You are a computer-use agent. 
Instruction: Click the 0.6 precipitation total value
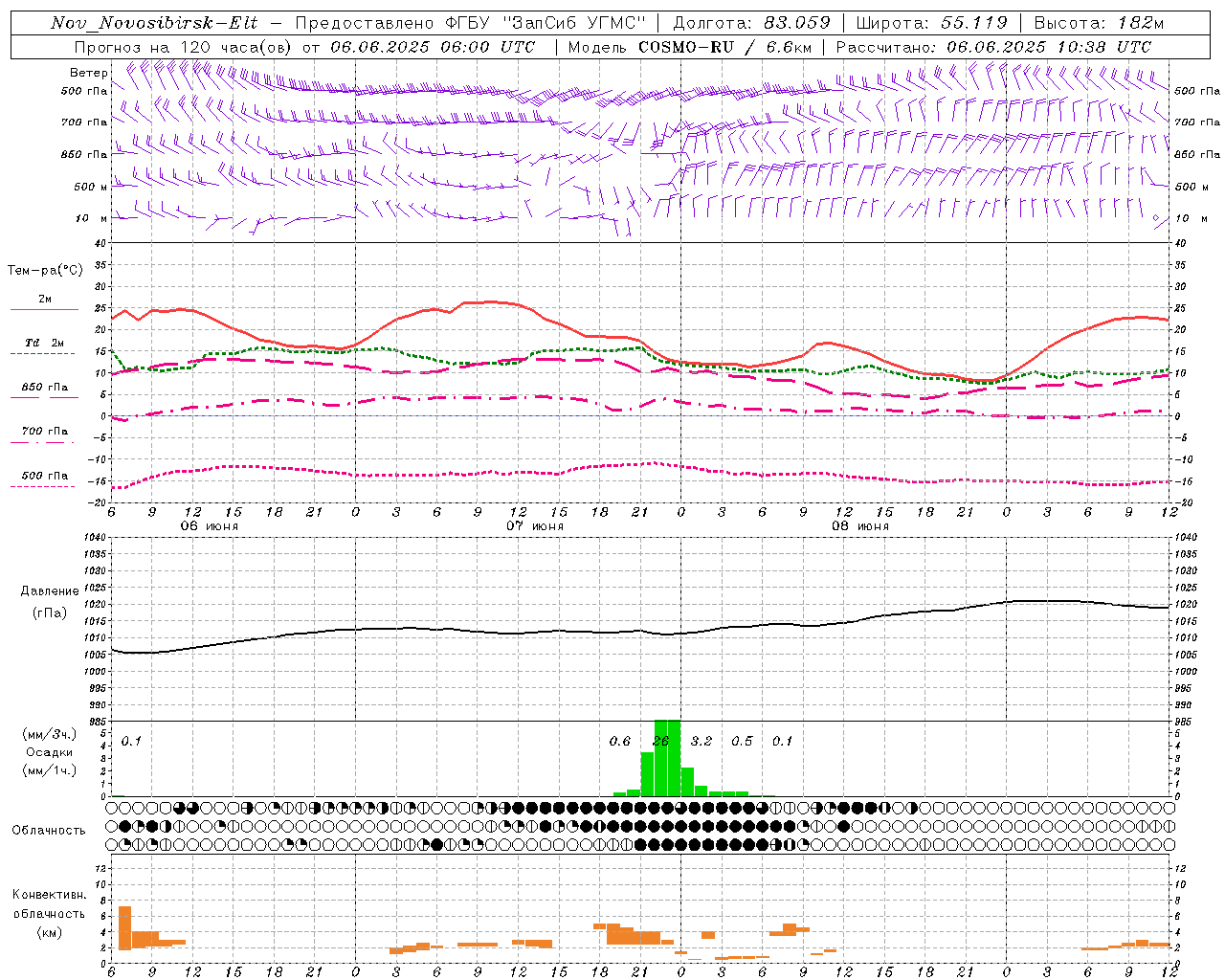[620, 741]
